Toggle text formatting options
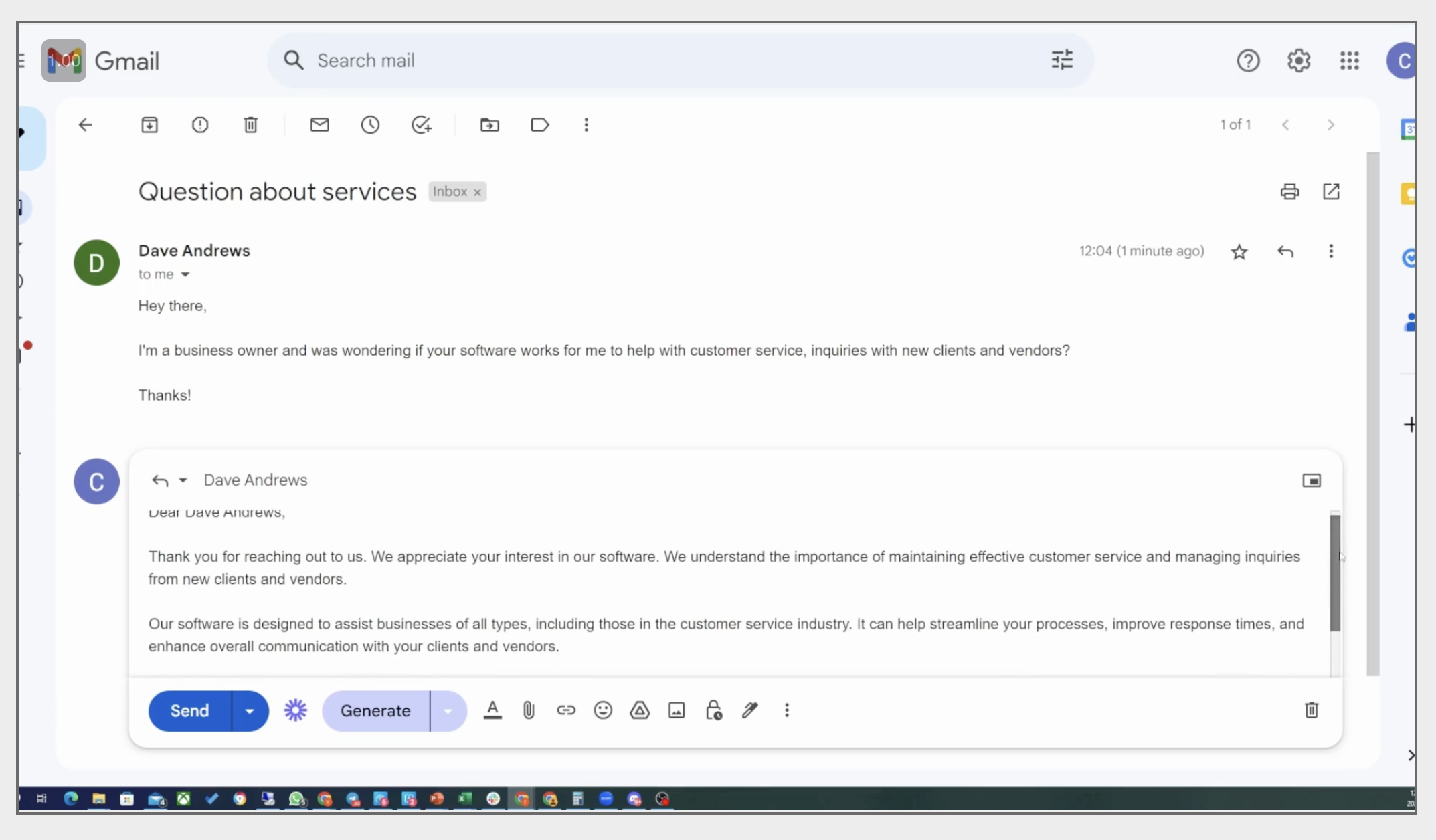The image size is (1436, 840). (492, 710)
